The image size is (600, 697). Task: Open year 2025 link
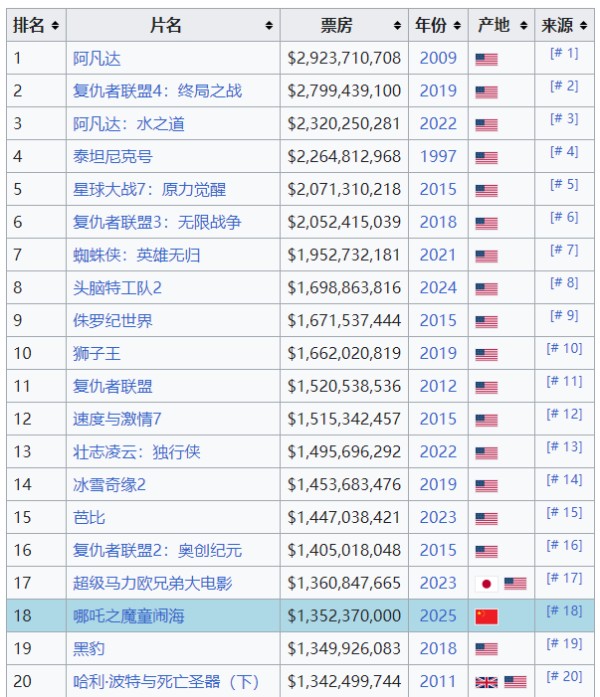[x=438, y=616]
